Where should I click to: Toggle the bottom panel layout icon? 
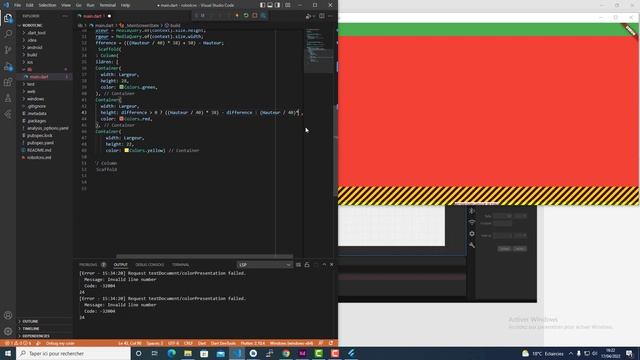click(x=270, y=5)
